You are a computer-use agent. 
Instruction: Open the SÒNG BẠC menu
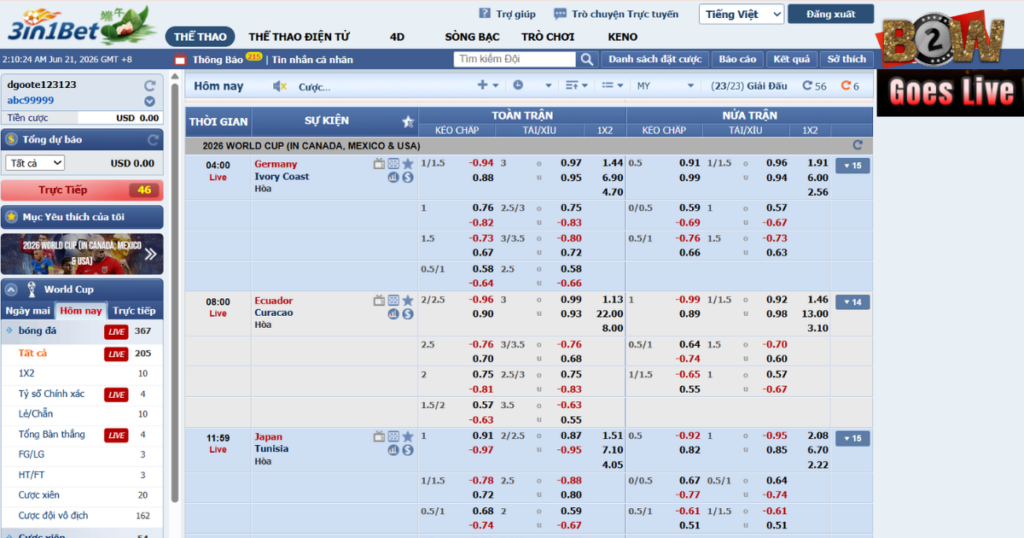pos(472,37)
